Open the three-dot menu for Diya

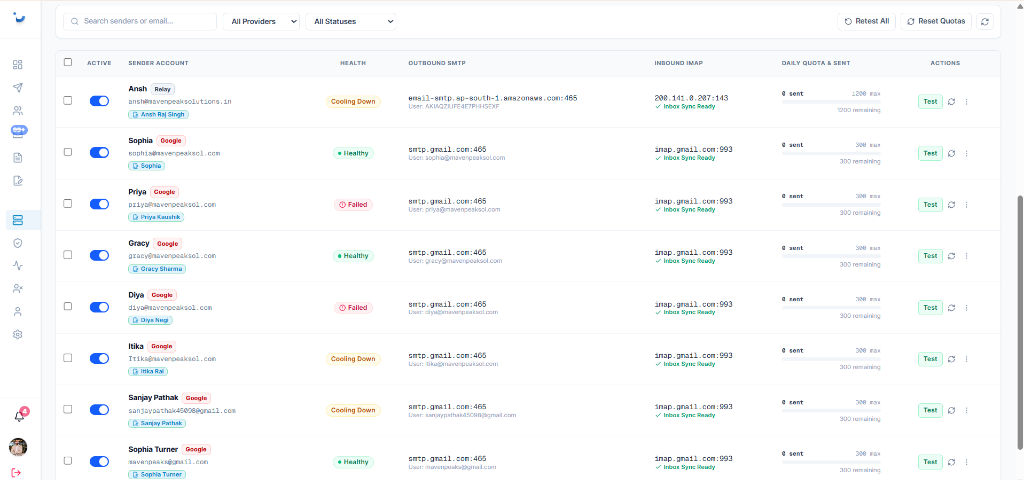click(x=967, y=307)
